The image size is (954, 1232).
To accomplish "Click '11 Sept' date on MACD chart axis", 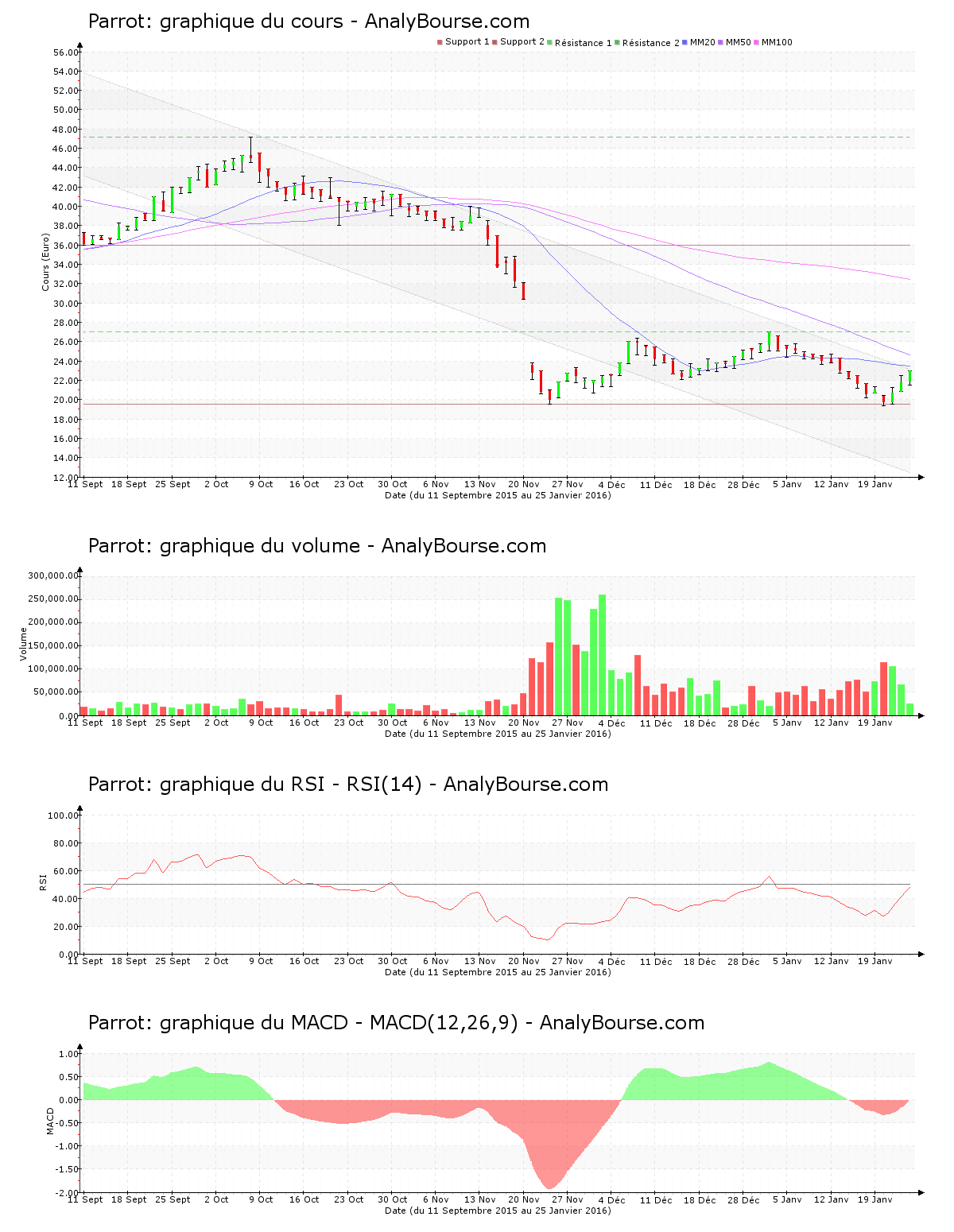I will point(85,1199).
